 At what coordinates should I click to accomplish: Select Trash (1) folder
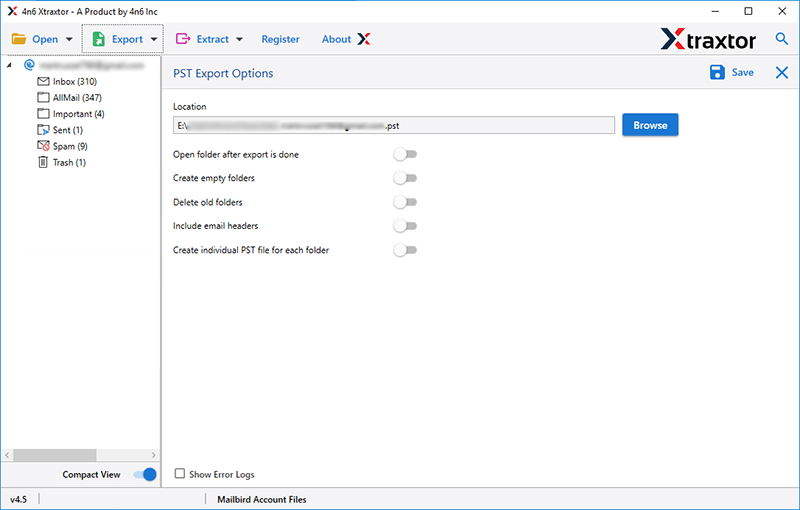(69, 162)
